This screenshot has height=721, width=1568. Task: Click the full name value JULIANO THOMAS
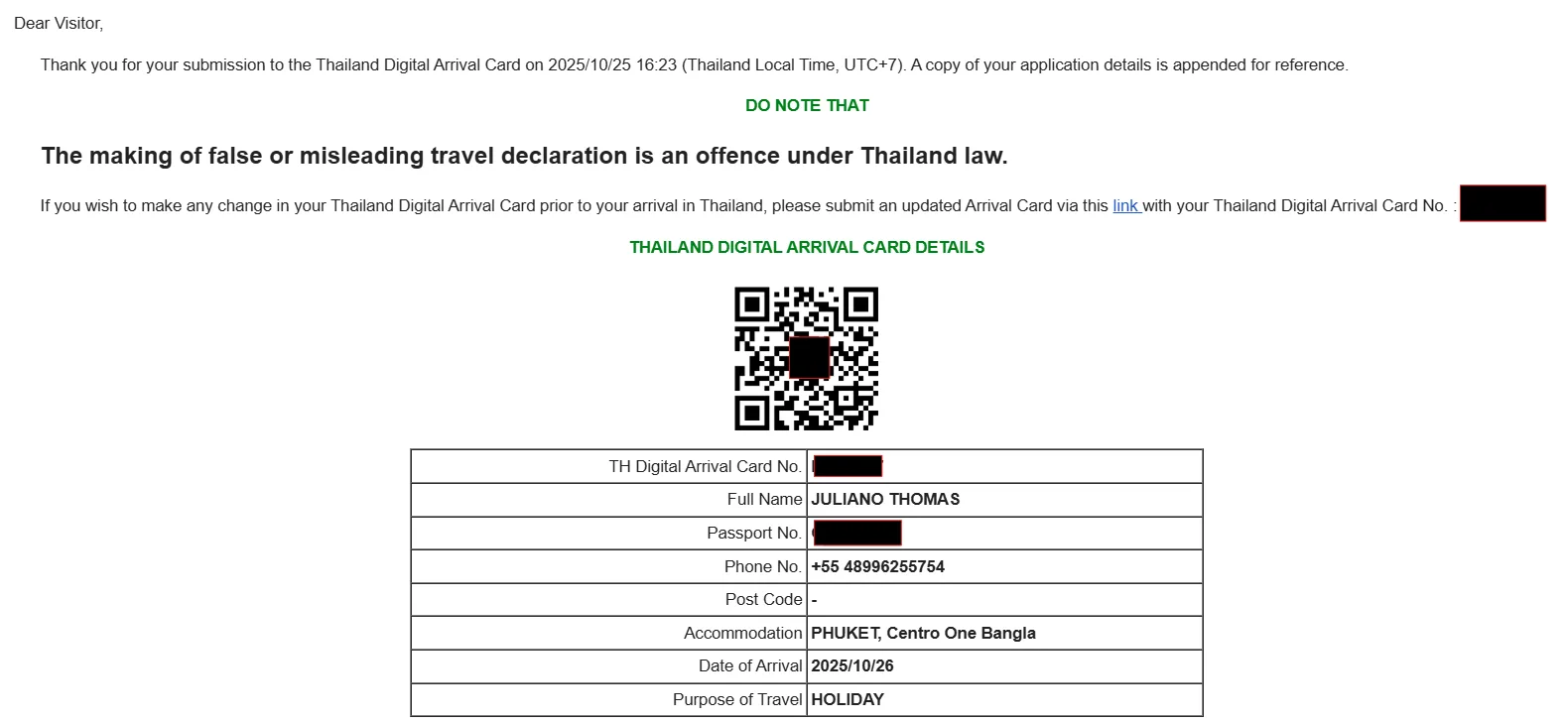[885, 500]
